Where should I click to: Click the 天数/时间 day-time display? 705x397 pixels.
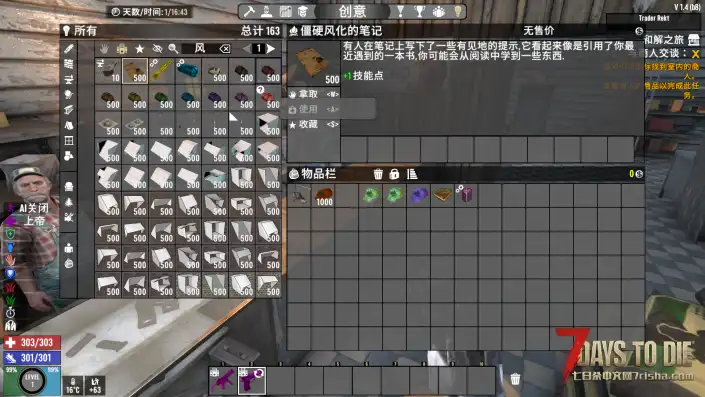click(149, 12)
